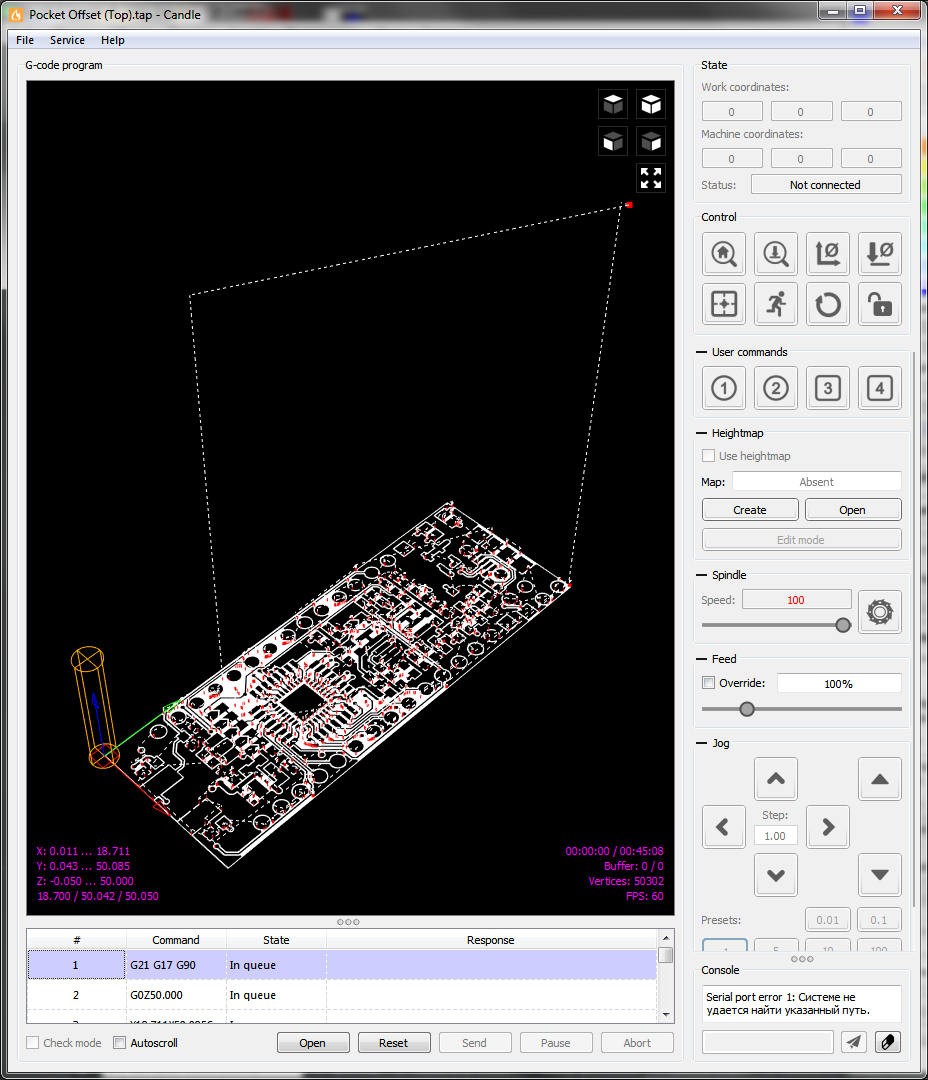928x1080 pixels.
Task: Jog X axis right with right chevron
Action: click(827, 827)
